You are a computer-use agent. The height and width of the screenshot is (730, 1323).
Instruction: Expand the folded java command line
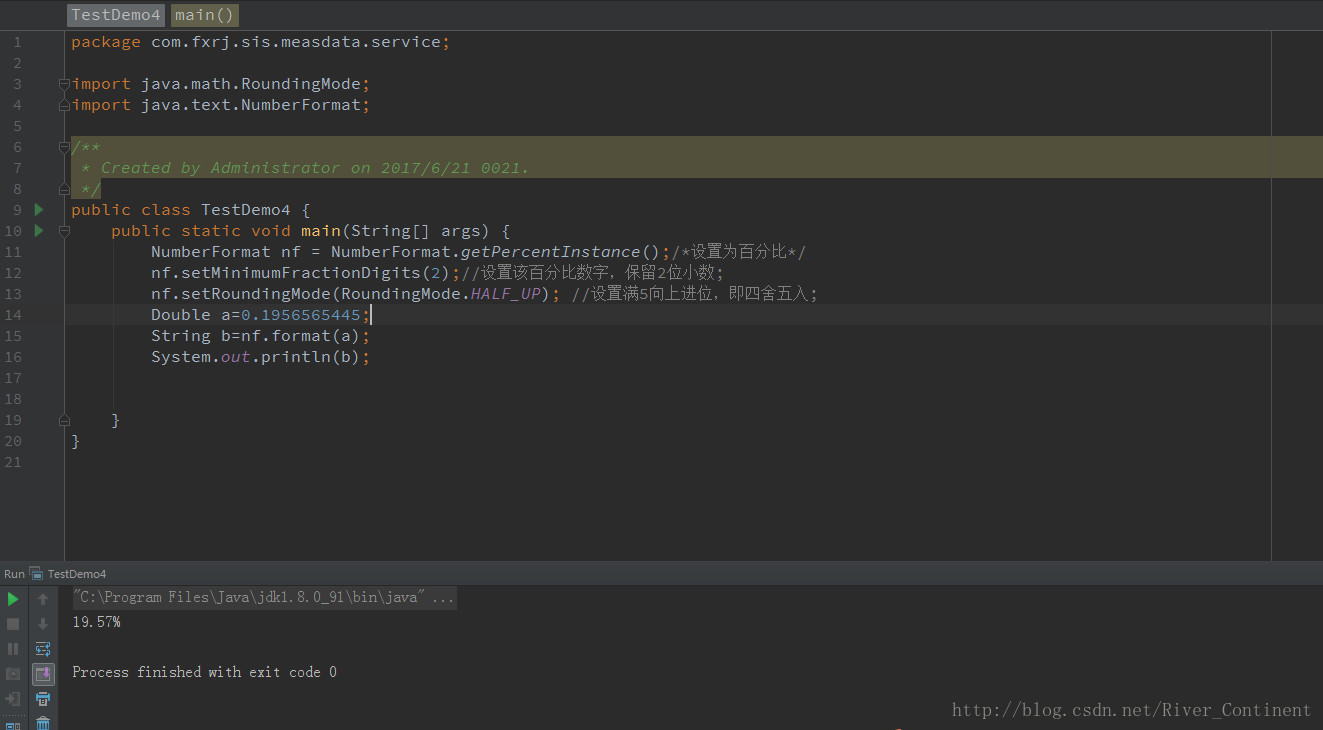point(264,598)
